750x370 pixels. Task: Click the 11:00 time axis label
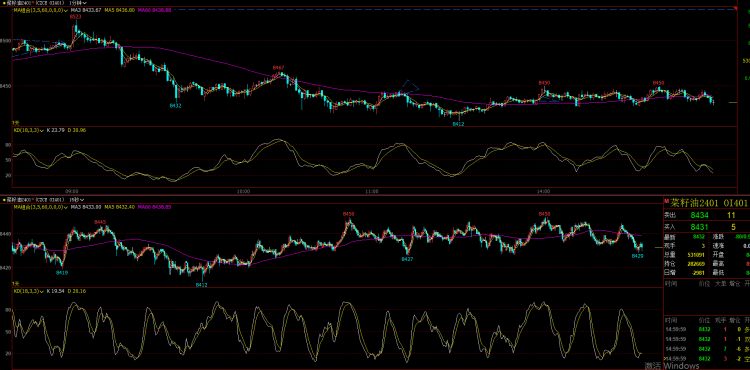pos(371,191)
